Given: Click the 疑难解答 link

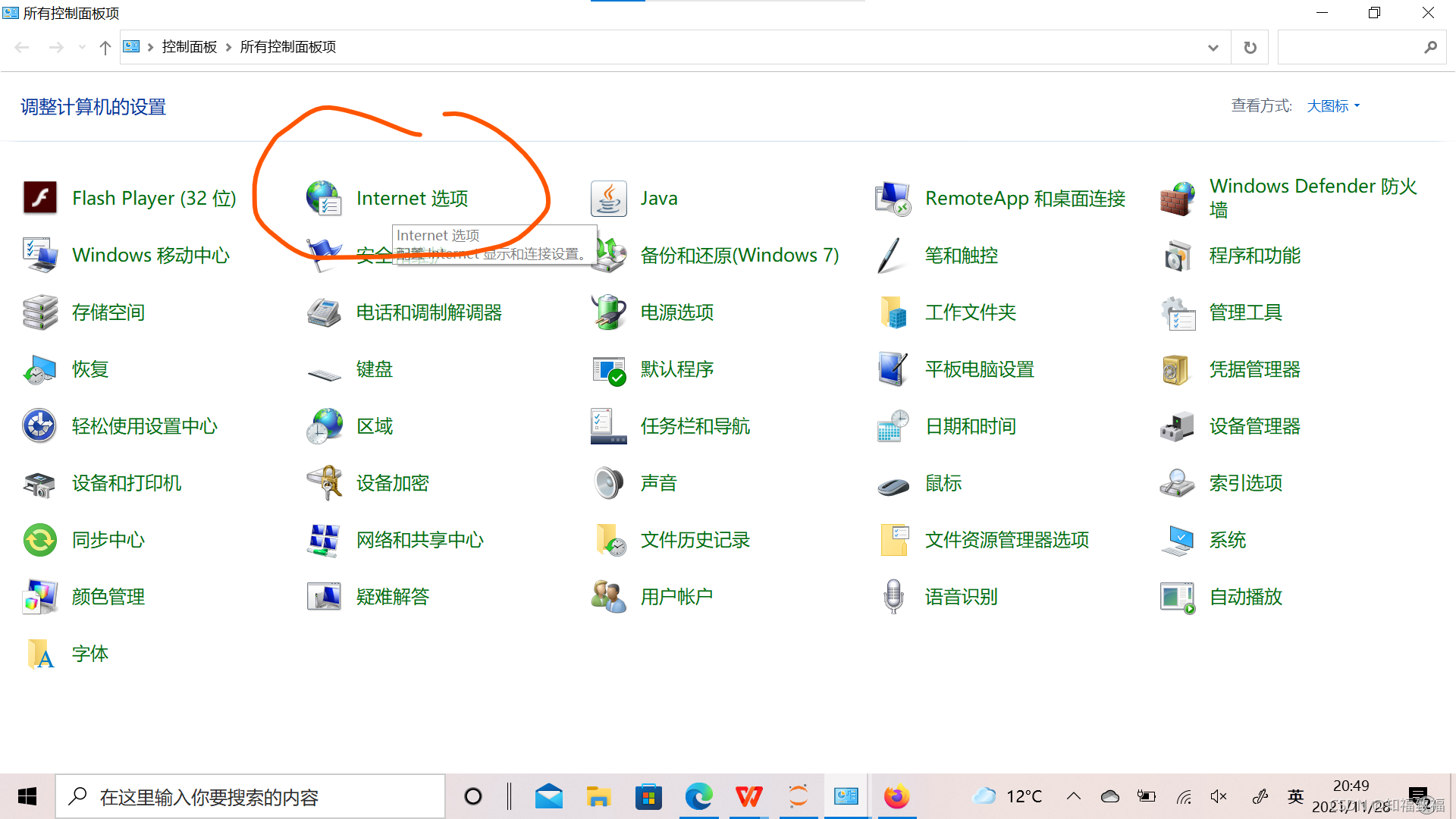Looking at the screenshot, I should tap(392, 597).
